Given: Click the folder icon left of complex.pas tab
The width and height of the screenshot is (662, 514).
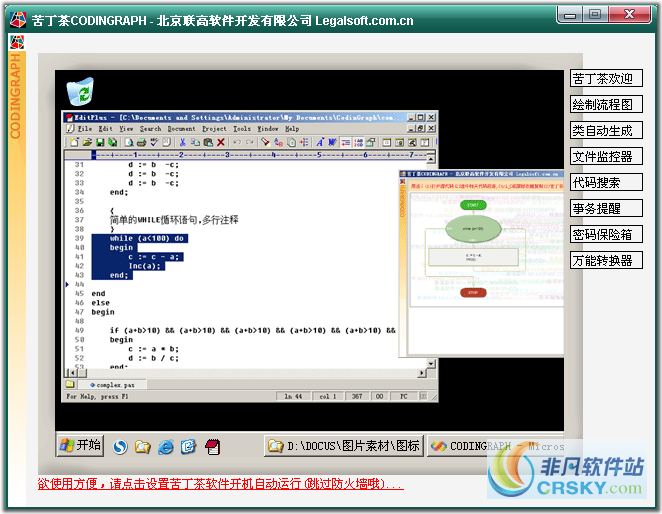Looking at the screenshot, I should click(x=70, y=384).
